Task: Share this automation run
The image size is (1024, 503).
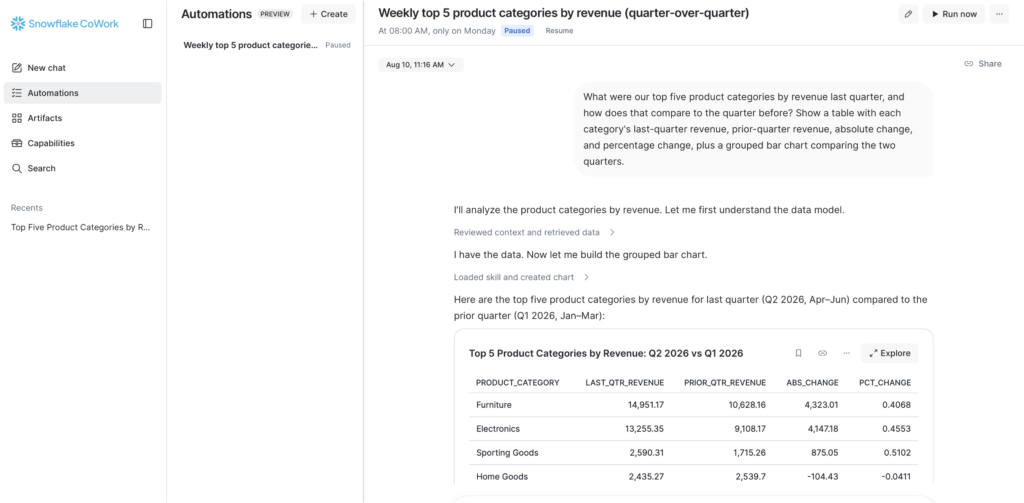Action: [x=983, y=64]
